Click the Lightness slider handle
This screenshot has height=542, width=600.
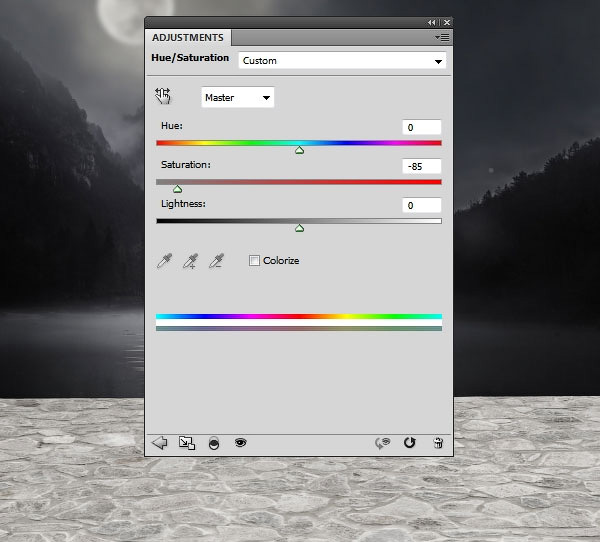pyautogui.click(x=300, y=229)
